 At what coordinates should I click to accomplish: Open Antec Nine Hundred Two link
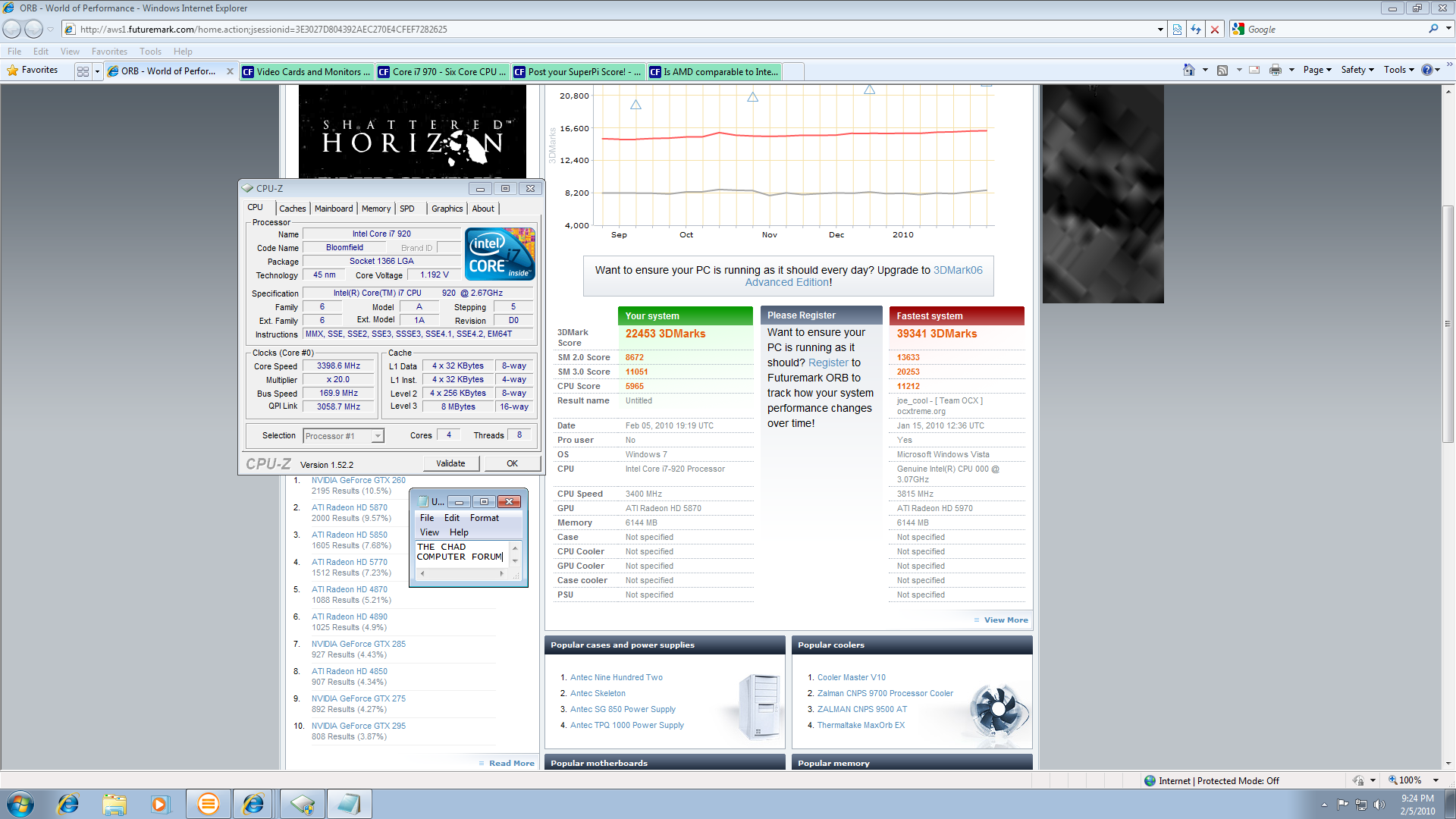click(616, 678)
